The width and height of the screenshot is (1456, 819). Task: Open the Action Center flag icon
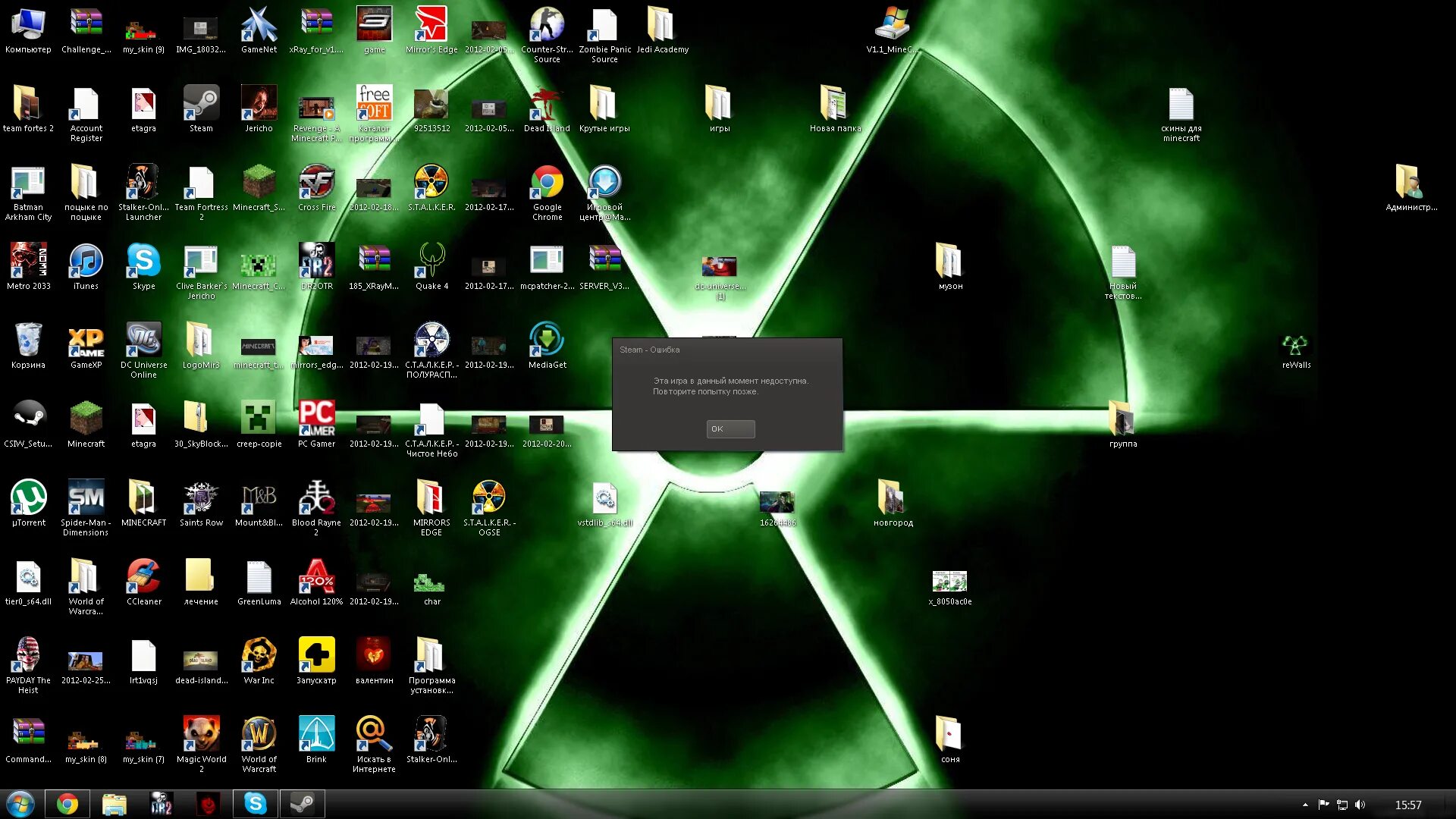click(1323, 805)
